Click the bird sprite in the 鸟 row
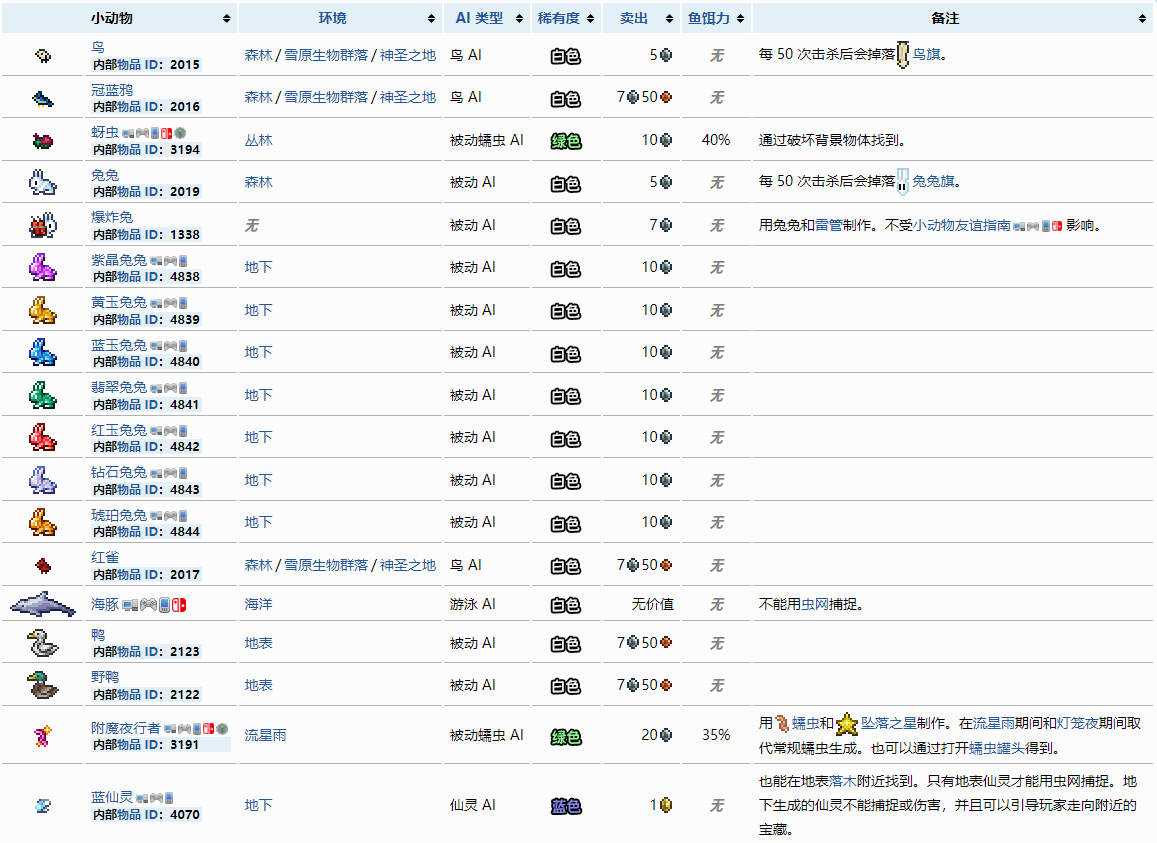Image resolution: width=1157 pixels, height=843 pixels. pos(43,56)
